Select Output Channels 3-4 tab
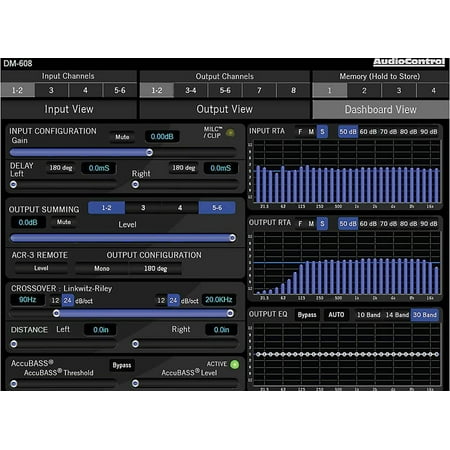 click(x=191, y=90)
